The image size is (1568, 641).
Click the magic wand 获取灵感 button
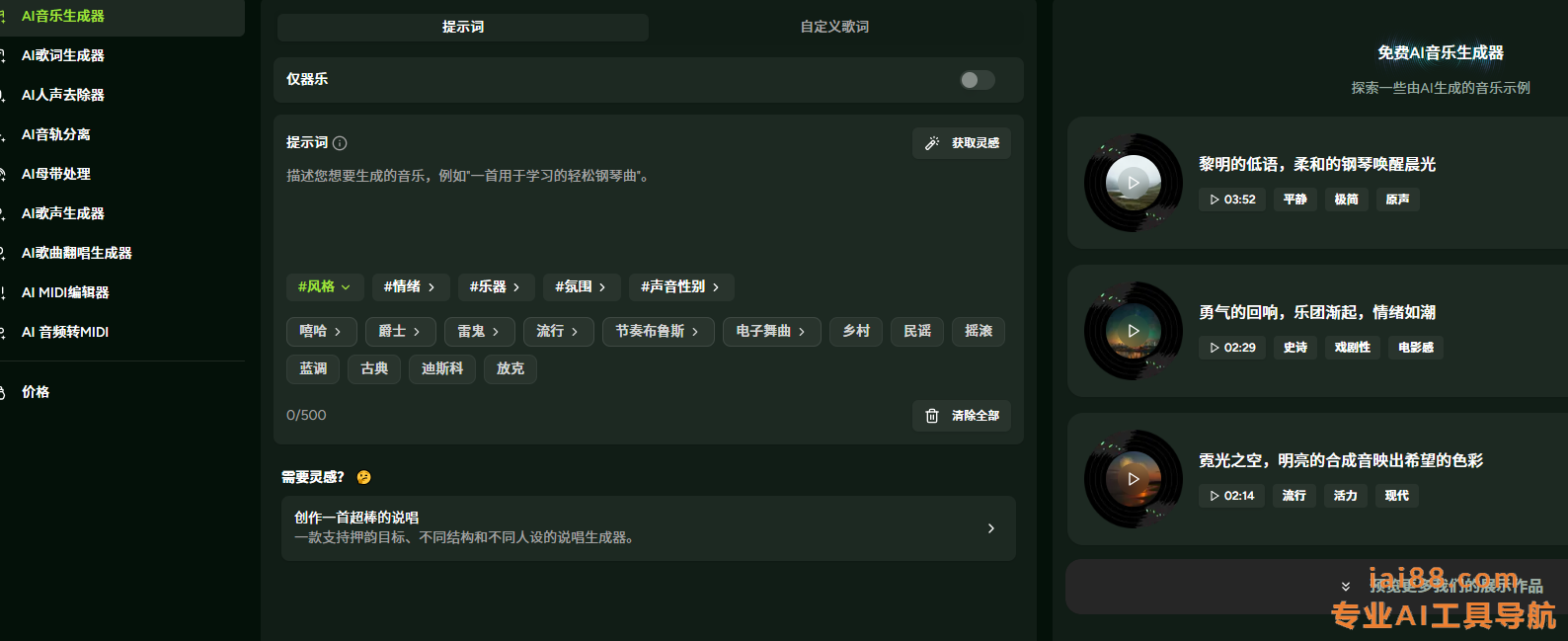tap(961, 143)
